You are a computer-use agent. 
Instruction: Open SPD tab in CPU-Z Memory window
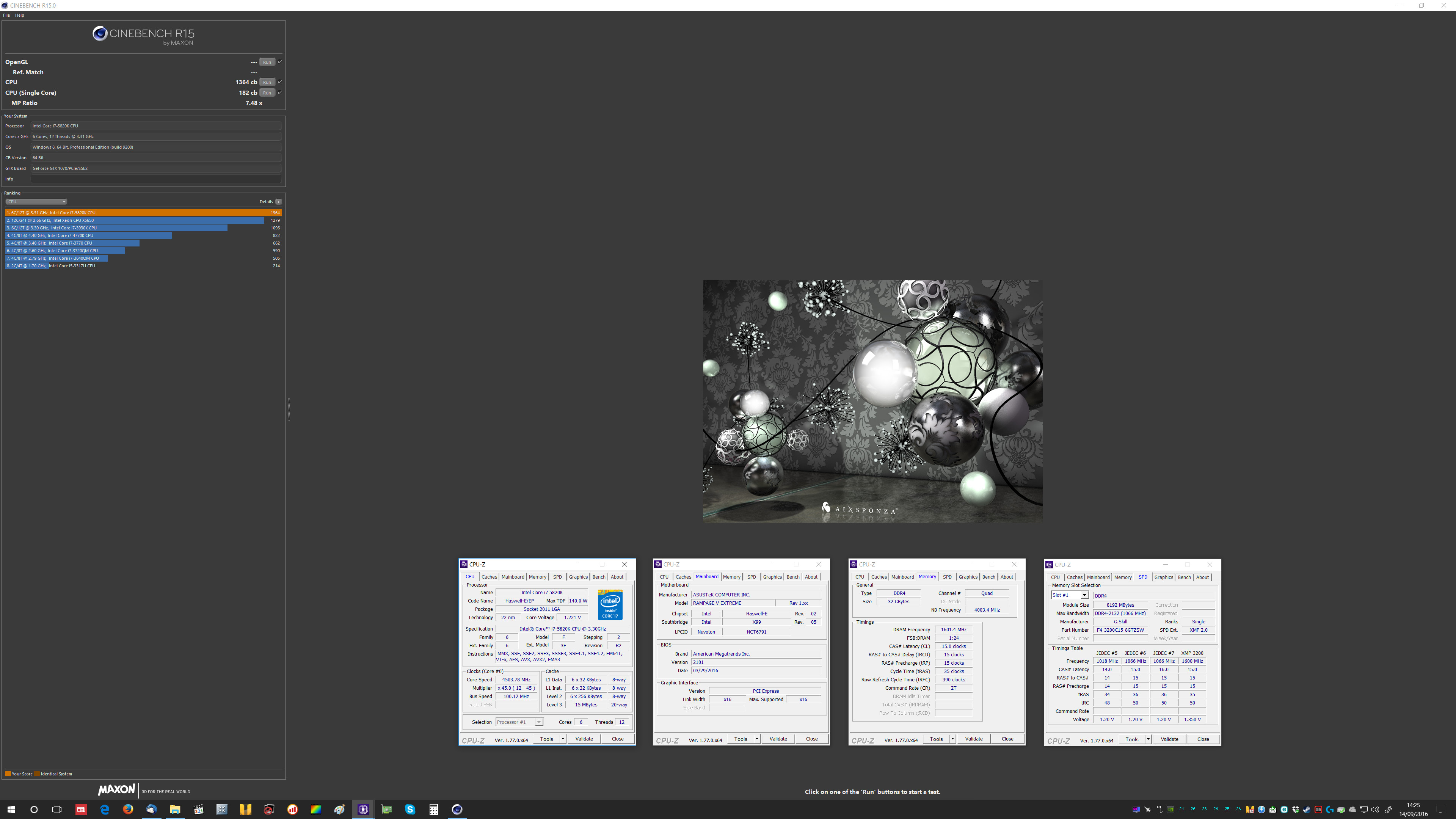click(x=947, y=577)
